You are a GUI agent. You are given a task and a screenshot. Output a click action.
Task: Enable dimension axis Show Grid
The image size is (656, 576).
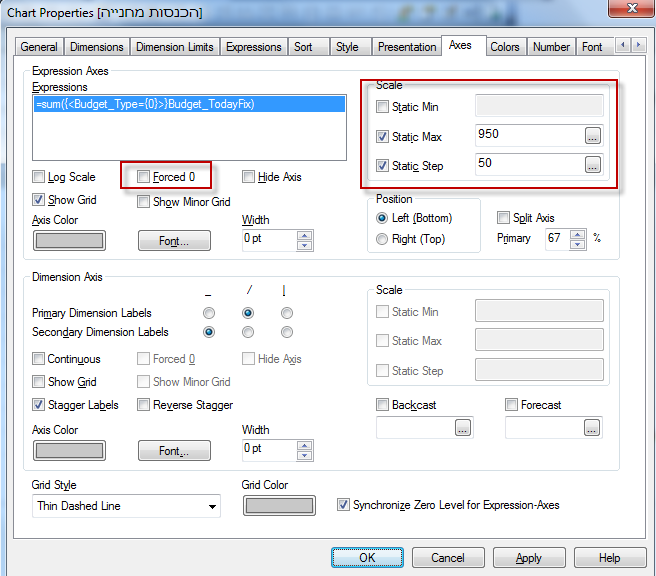pos(38,382)
